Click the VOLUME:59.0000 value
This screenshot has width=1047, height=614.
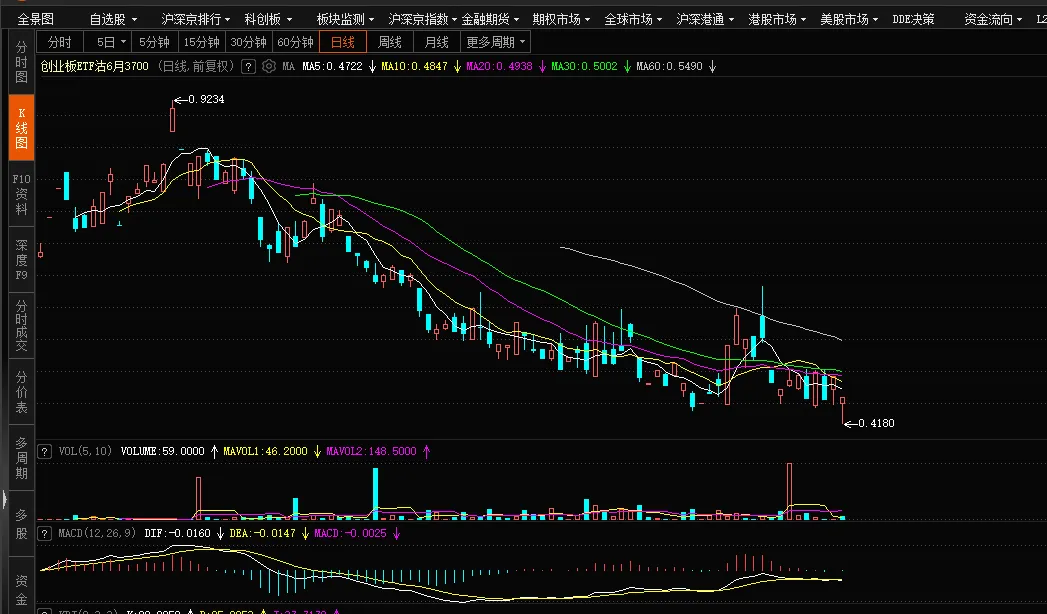[x=162, y=451]
